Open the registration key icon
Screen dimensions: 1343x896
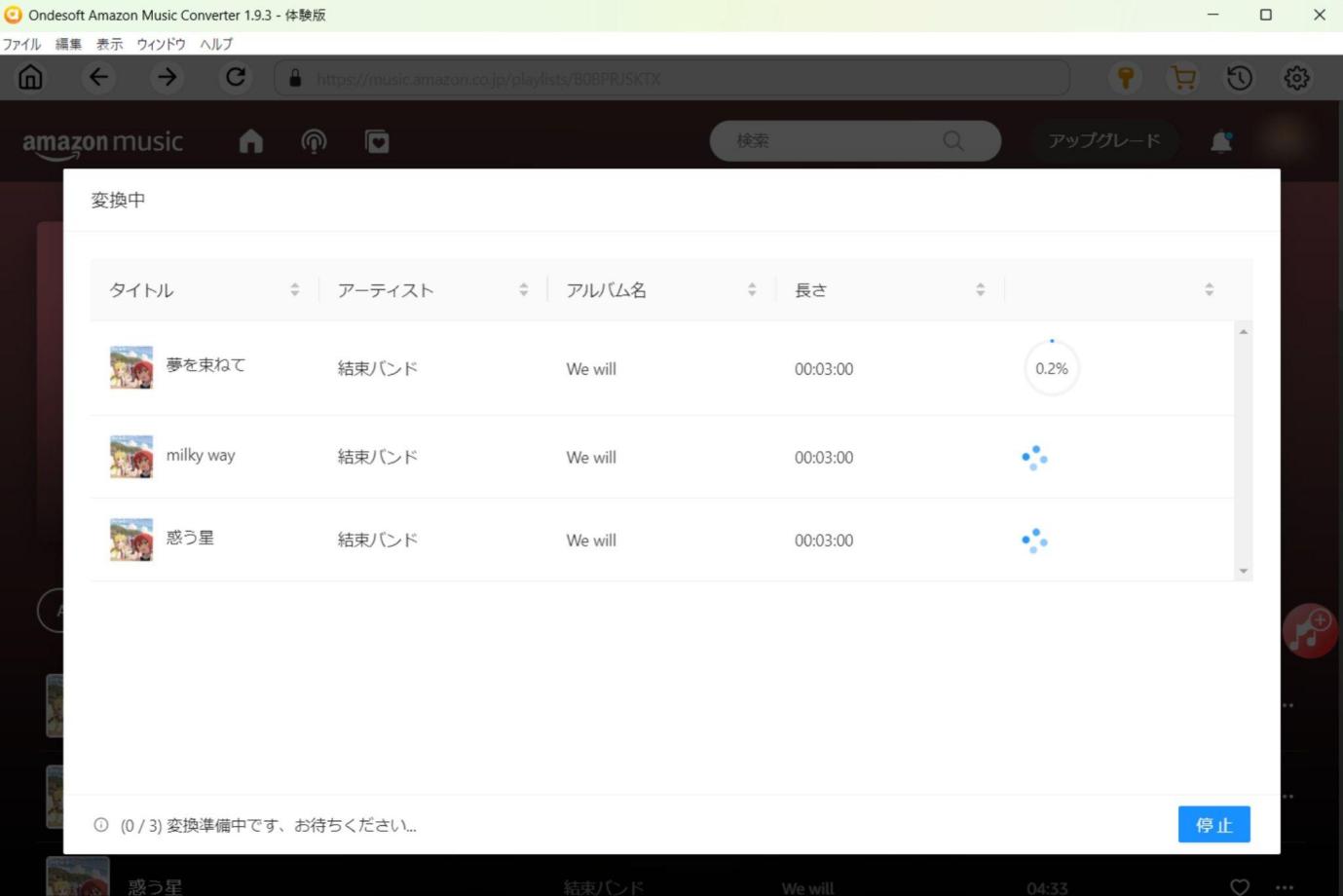pos(1126,78)
